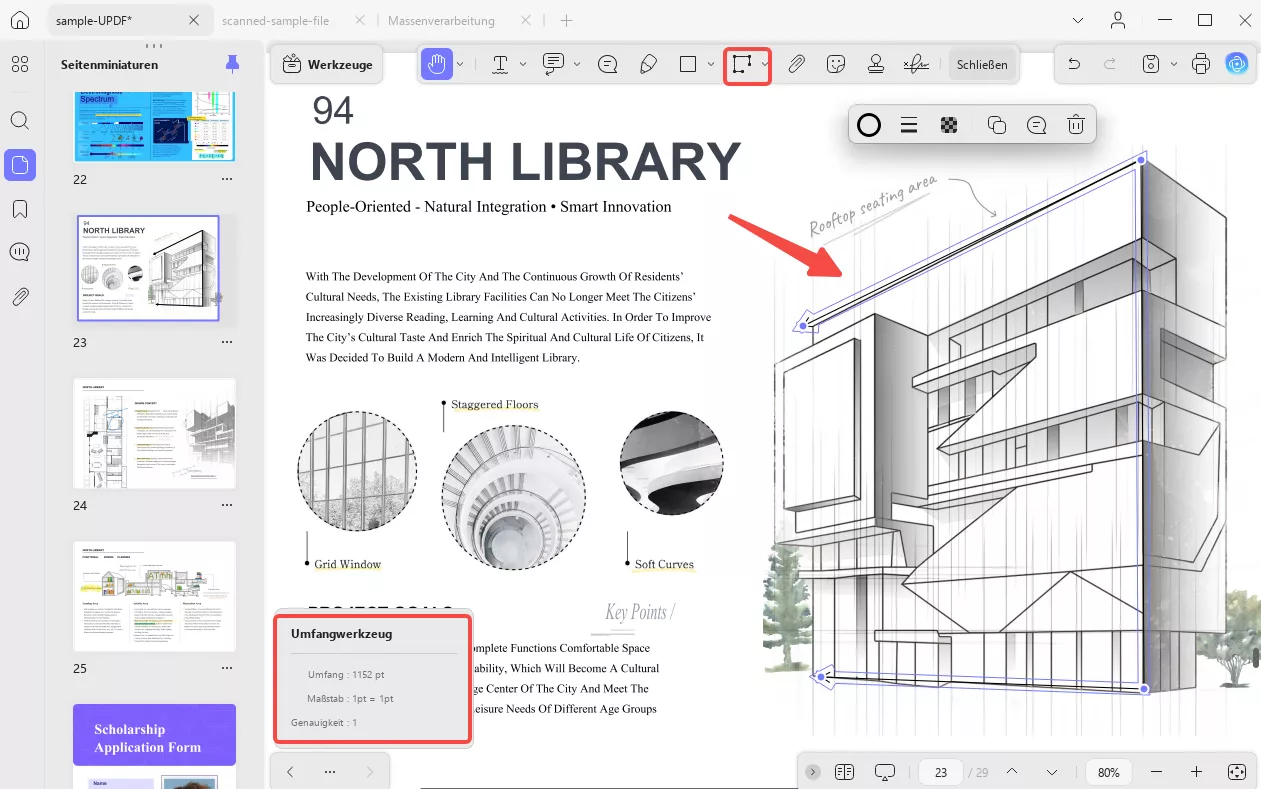Expand the rectangle shape tool dropdown
The width and height of the screenshot is (1261, 789).
coord(711,64)
